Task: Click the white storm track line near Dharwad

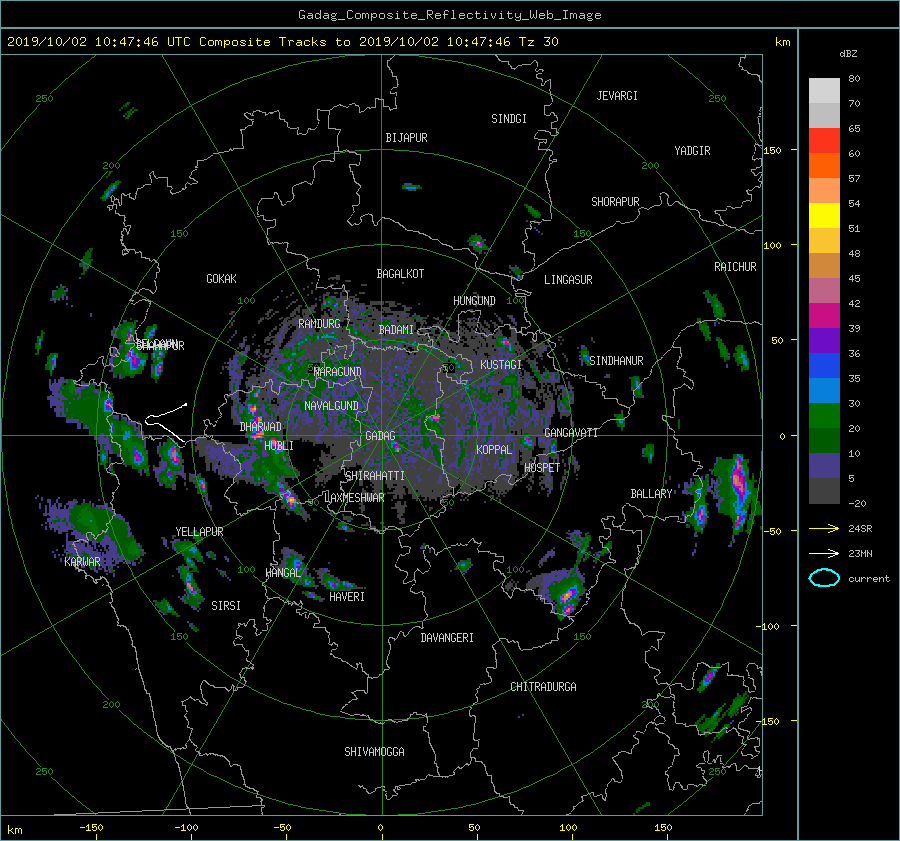Action: click(x=165, y=422)
